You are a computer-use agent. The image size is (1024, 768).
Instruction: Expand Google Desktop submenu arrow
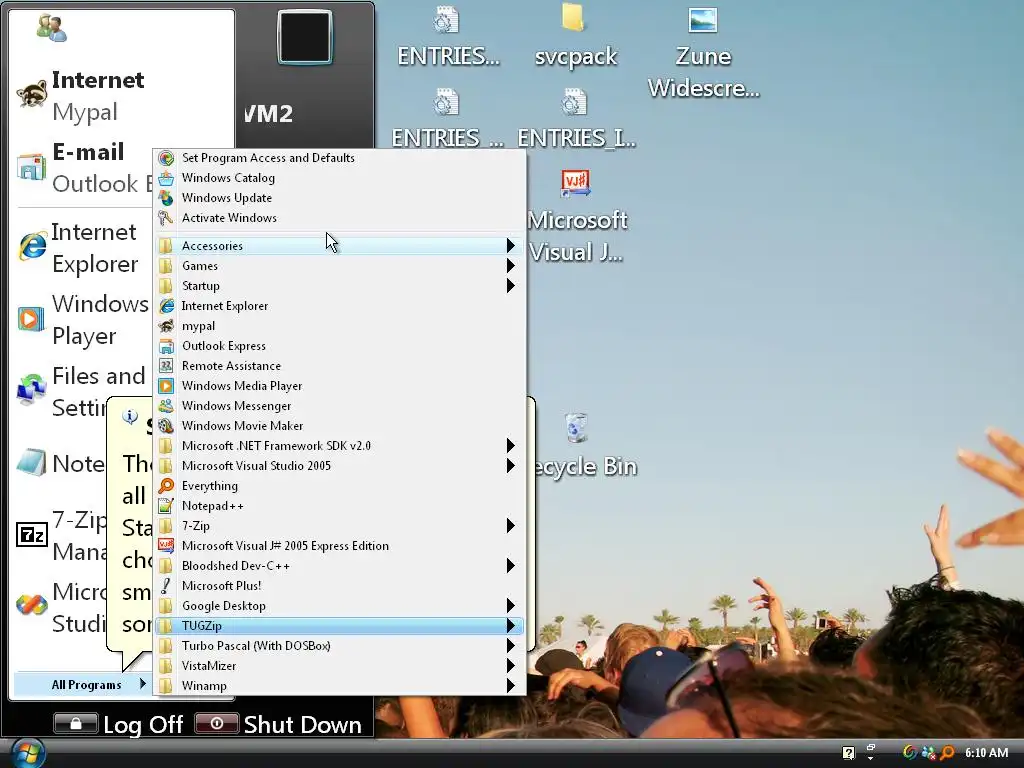pos(511,606)
